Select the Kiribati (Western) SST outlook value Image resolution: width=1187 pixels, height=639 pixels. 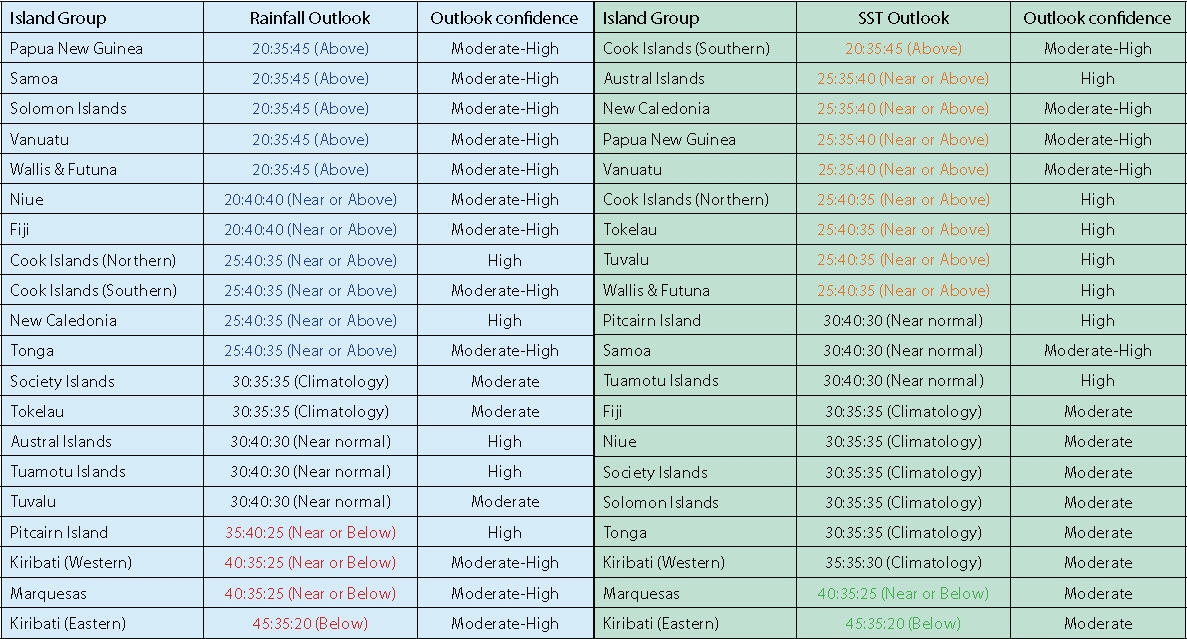903,562
